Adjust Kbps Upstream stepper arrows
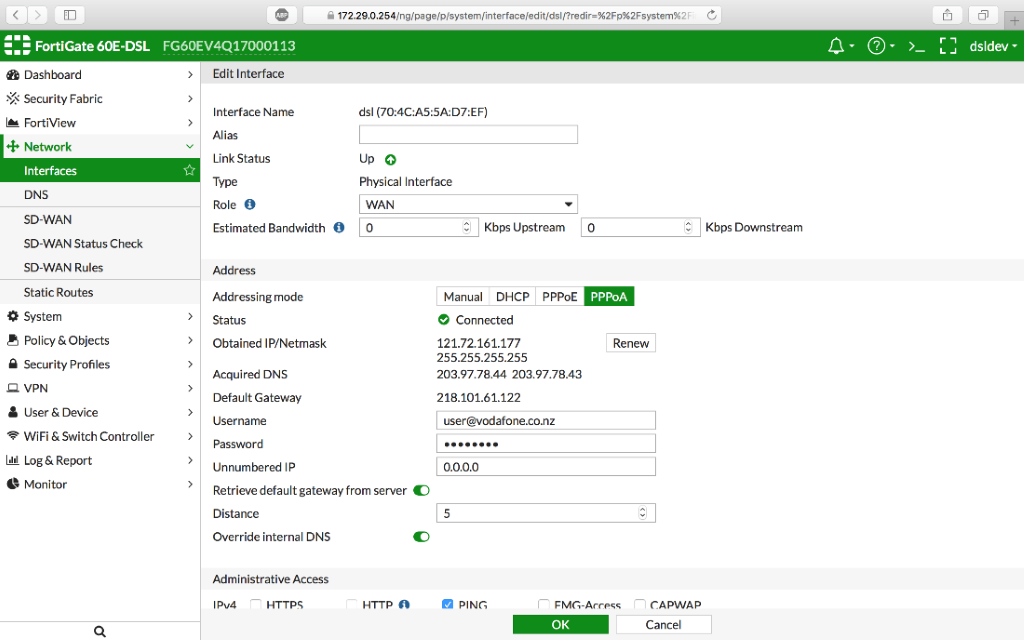1024x640 pixels. [466, 227]
